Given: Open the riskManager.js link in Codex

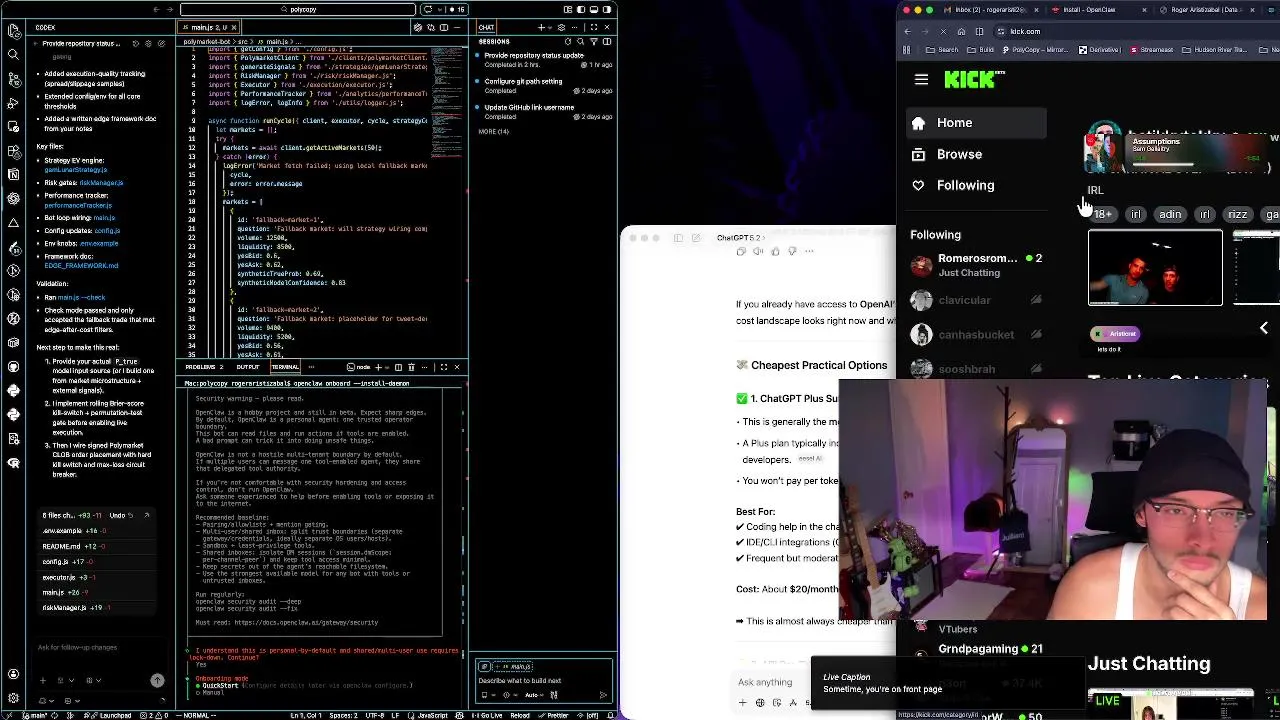Looking at the screenshot, I should (101, 183).
